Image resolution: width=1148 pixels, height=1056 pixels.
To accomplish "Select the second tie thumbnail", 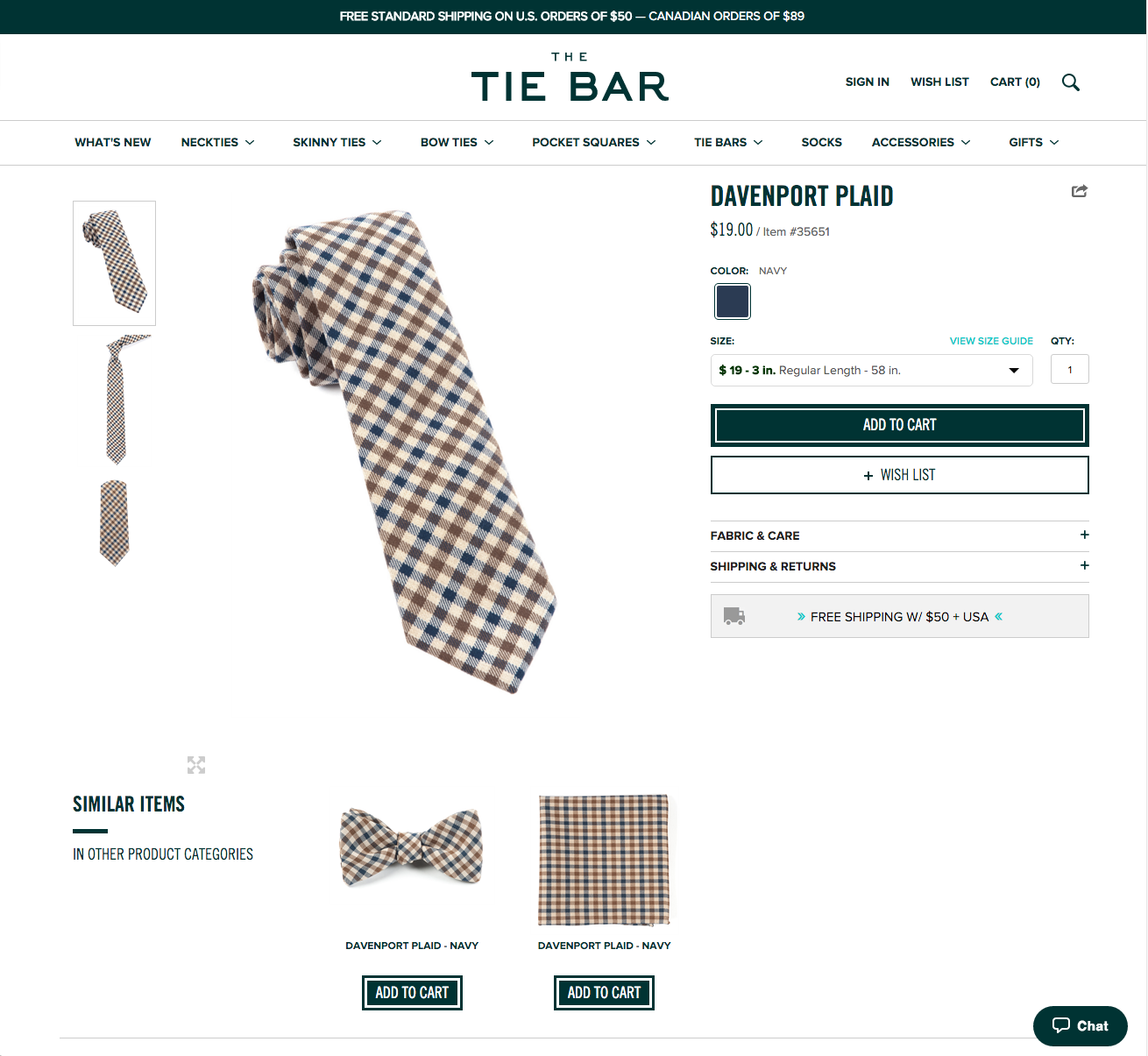I will pyautogui.click(x=115, y=399).
